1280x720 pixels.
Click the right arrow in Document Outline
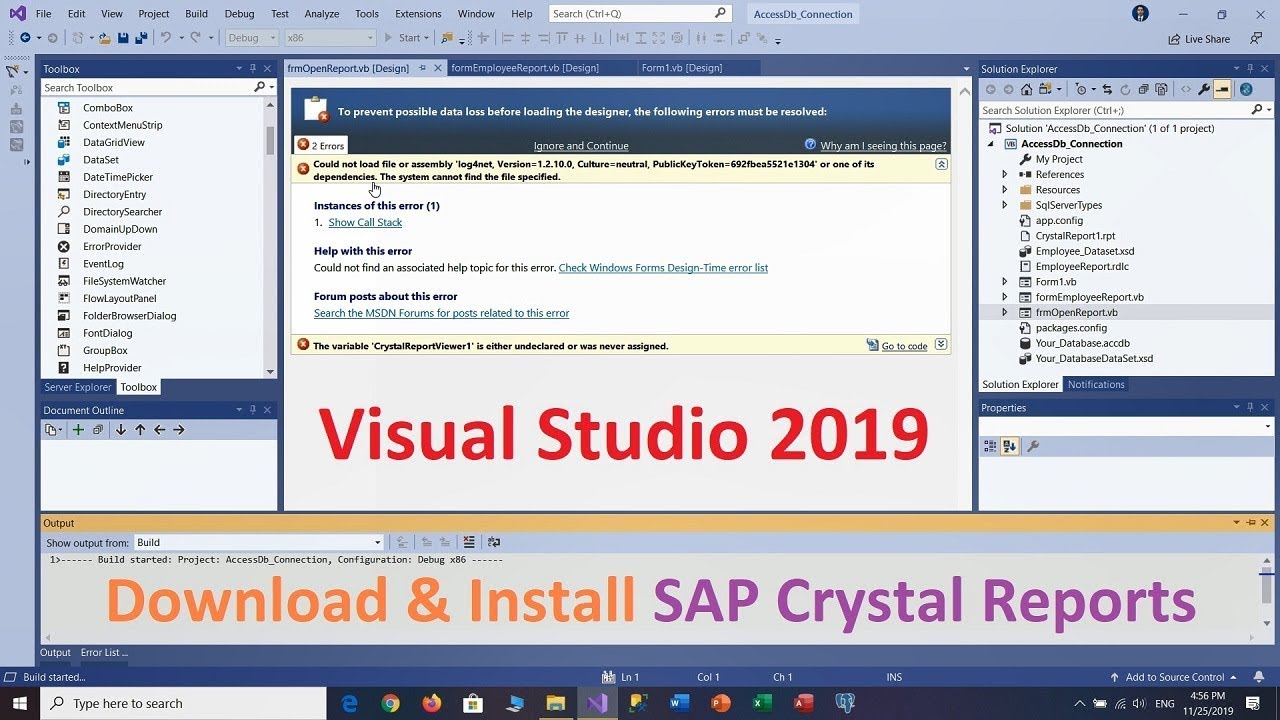[x=179, y=430]
